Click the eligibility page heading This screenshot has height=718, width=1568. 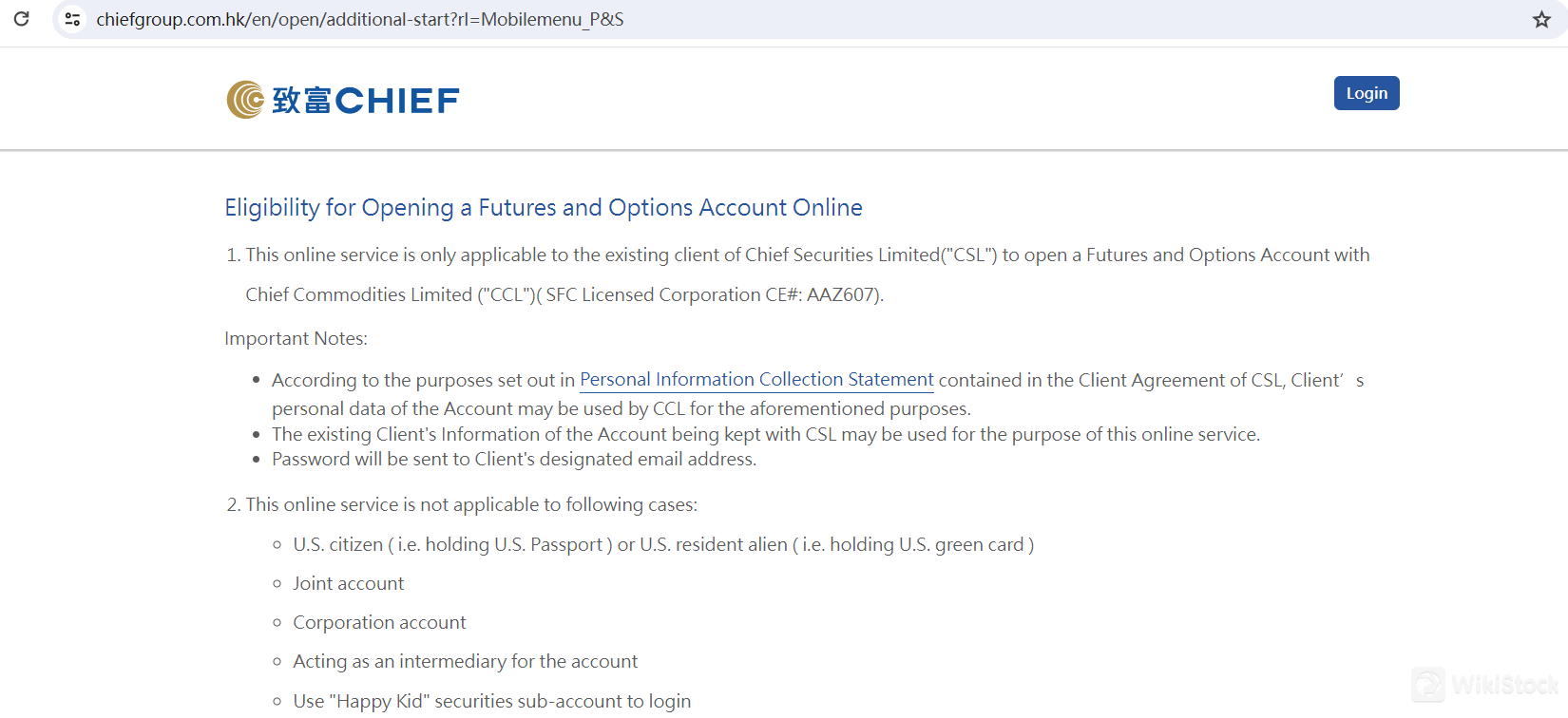(x=543, y=207)
